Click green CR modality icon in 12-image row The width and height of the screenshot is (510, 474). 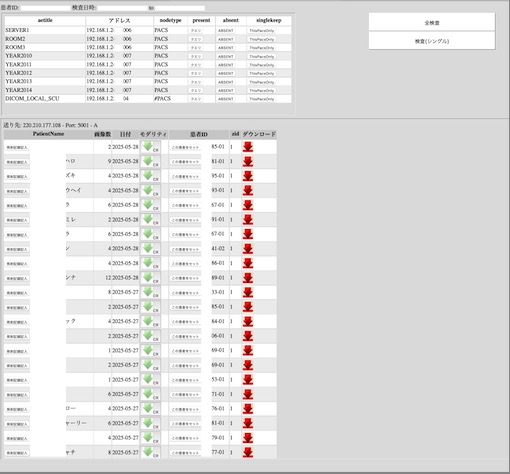tap(150, 278)
